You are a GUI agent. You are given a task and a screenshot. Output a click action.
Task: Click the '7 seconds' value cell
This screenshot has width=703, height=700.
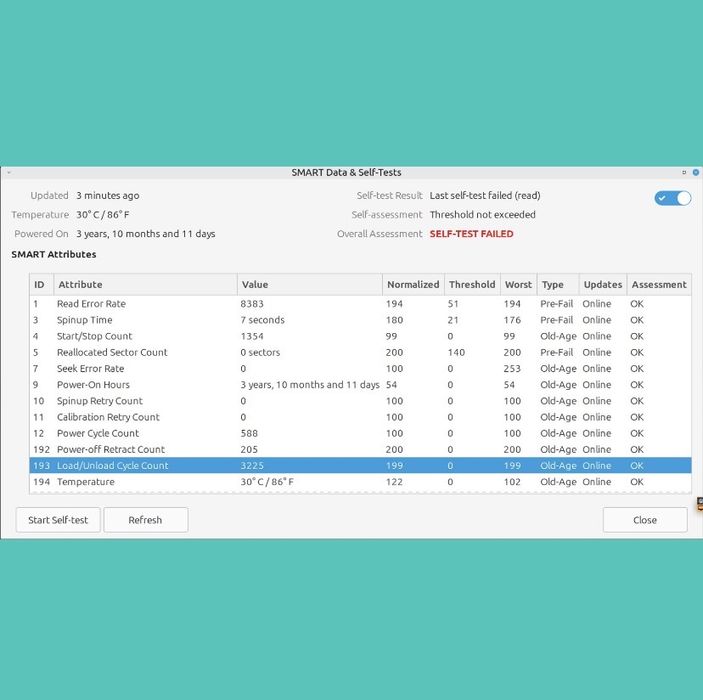click(x=262, y=320)
